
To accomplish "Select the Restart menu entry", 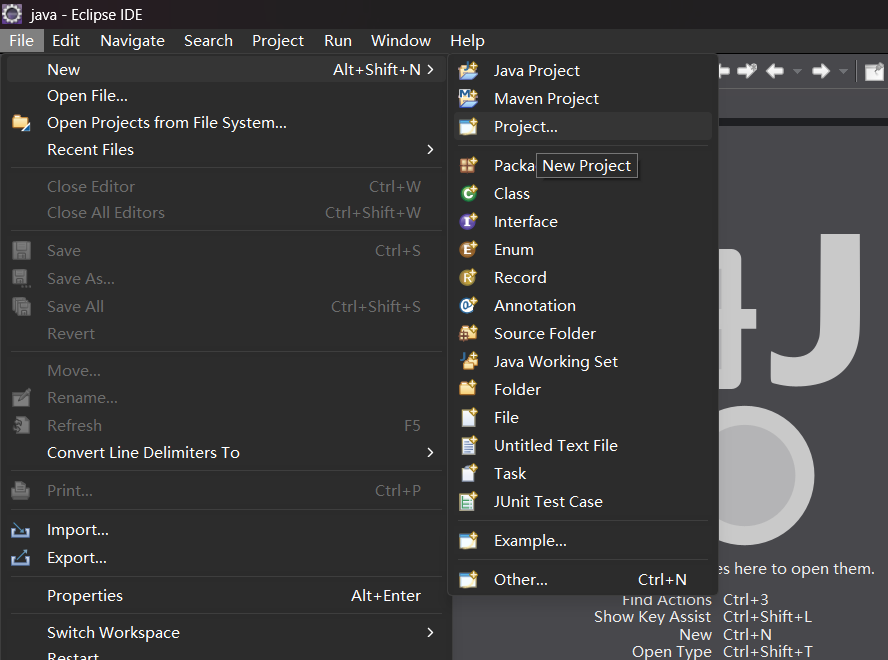I will (x=225, y=655).
